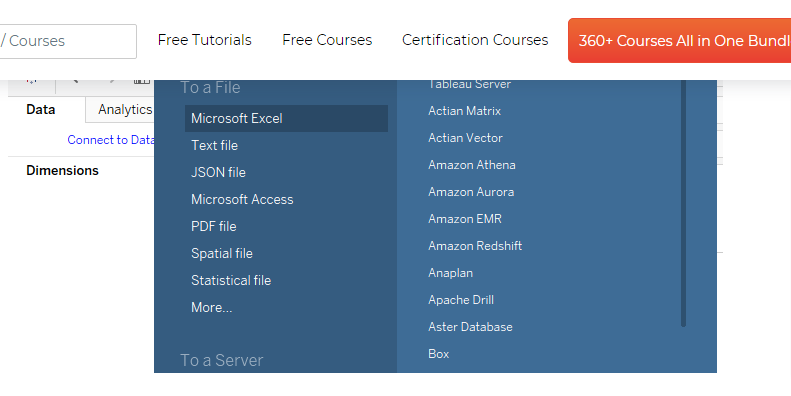This screenshot has width=791, height=396.
Task: Select Spatial file connector
Action: coord(222,253)
